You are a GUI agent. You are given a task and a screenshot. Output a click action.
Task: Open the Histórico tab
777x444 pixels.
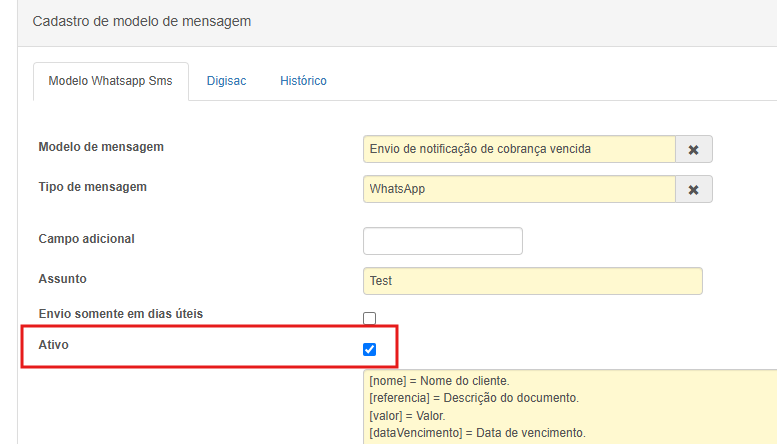[303, 80]
